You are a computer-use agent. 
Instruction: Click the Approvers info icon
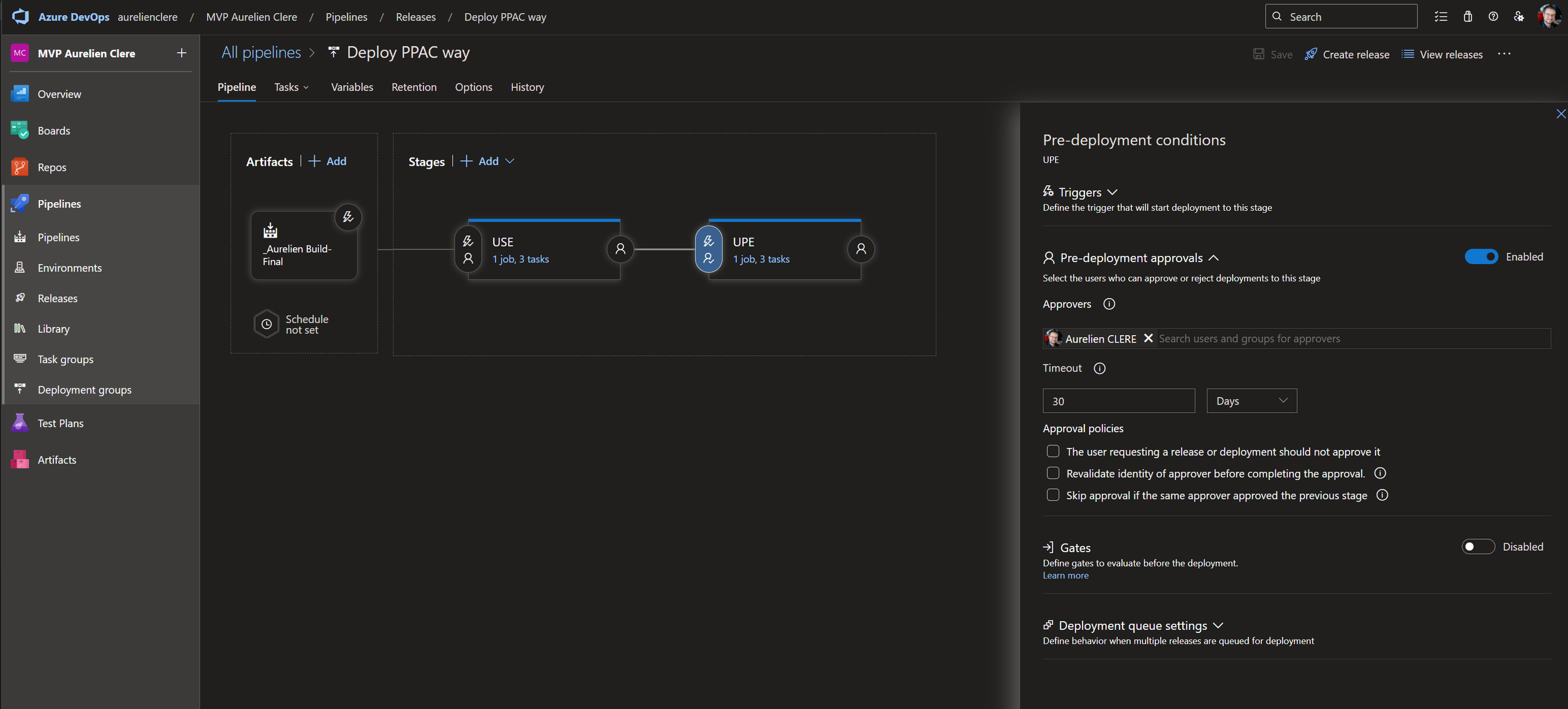pos(1109,304)
